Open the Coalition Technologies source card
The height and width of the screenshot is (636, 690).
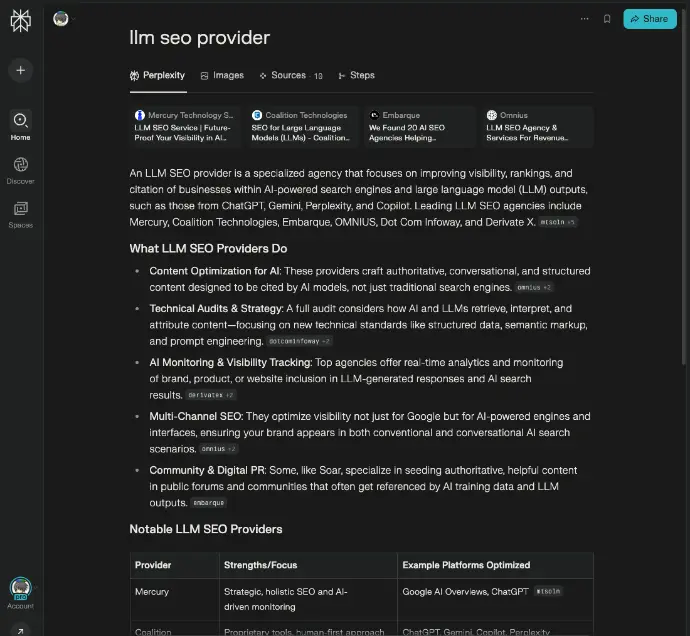coord(303,126)
